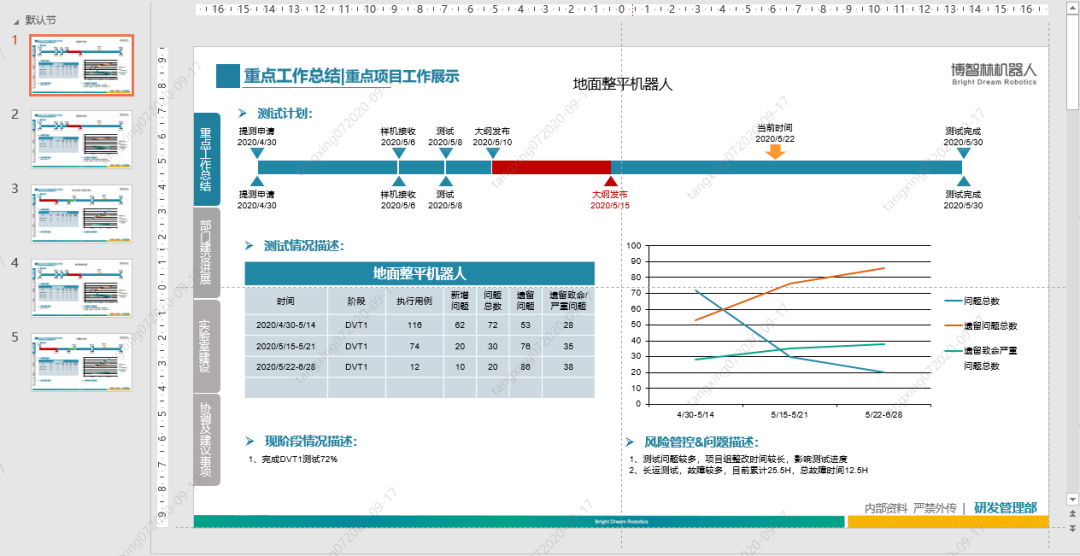Click the chart legend entry 遗留问题总数
Screen dimensions: 1080x556
click(x=981, y=325)
